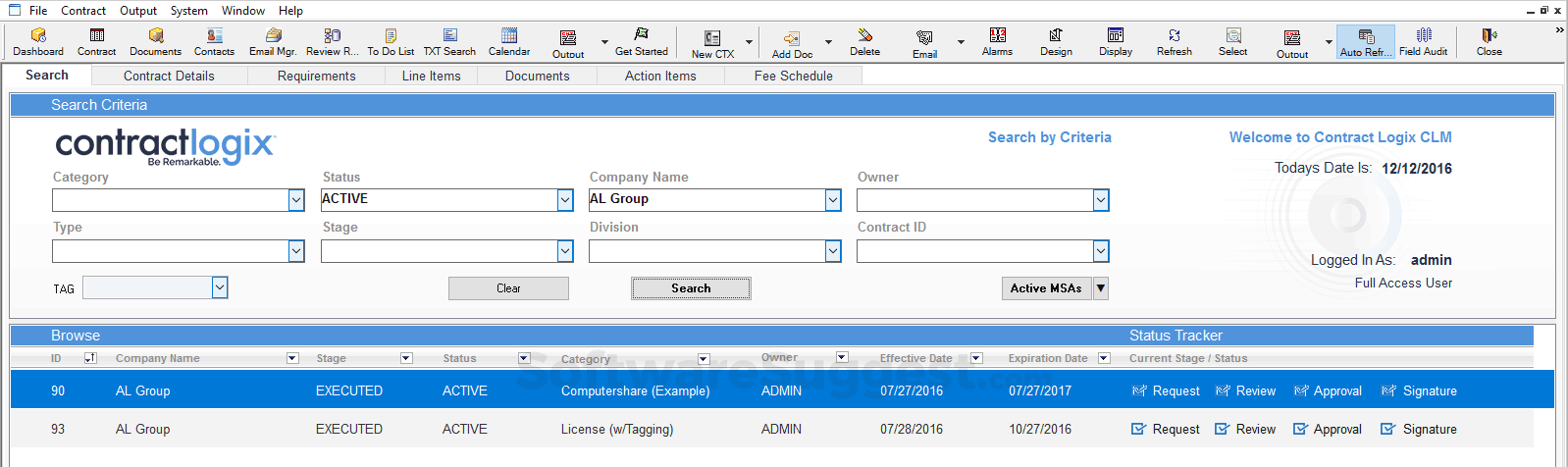
Task: Click the Delete toolbar icon
Action: [x=864, y=41]
